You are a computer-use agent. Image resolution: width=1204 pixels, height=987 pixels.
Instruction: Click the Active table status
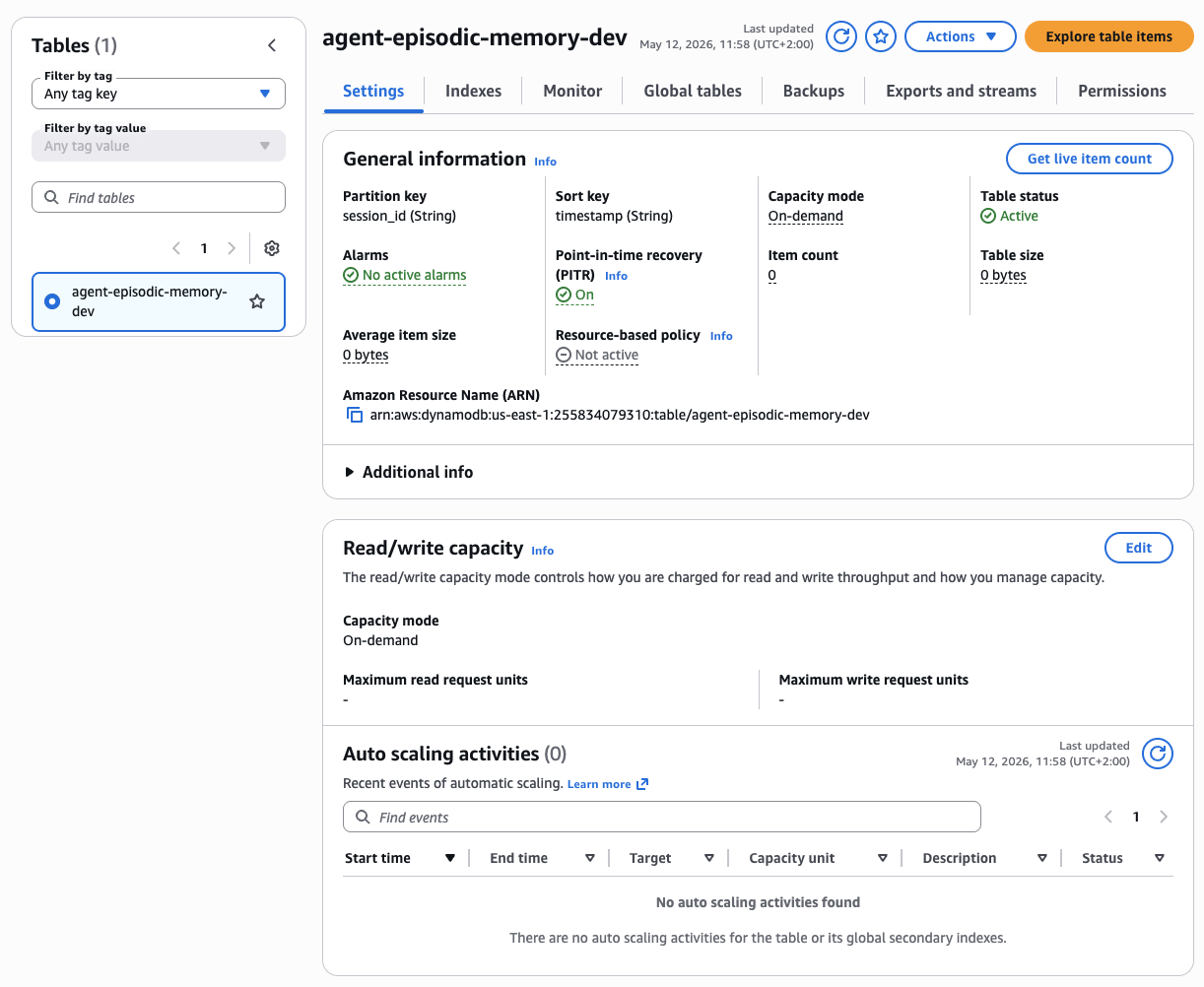click(x=1009, y=216)
